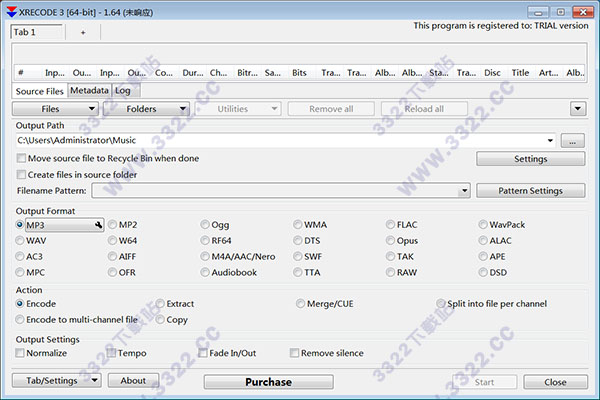The image size is (600, 400).
Task: Expand the Output Path dropdown arrow
Action: click(x=550, y=141)
